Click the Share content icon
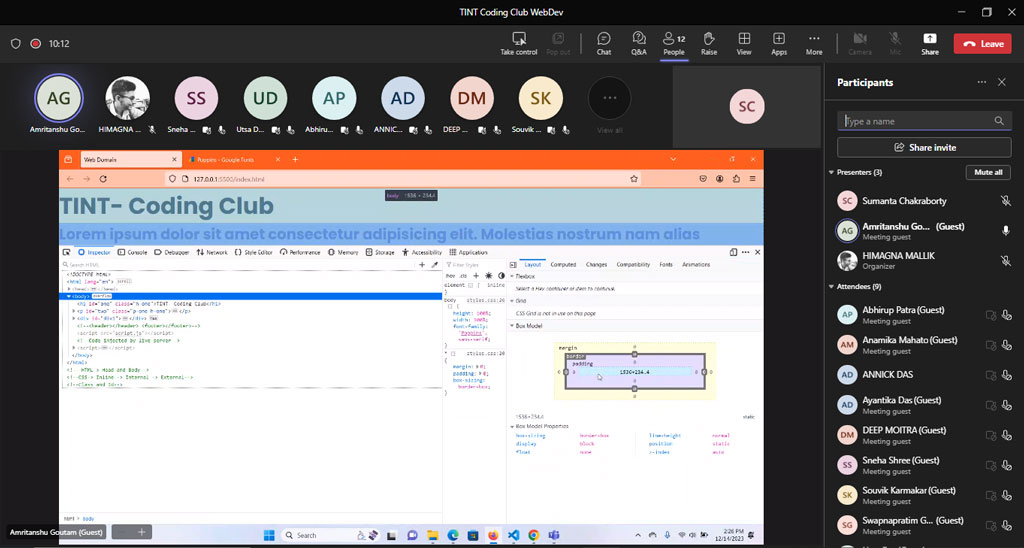The width and height of the screenshot is (1024, 548). [x=930, y=39]
